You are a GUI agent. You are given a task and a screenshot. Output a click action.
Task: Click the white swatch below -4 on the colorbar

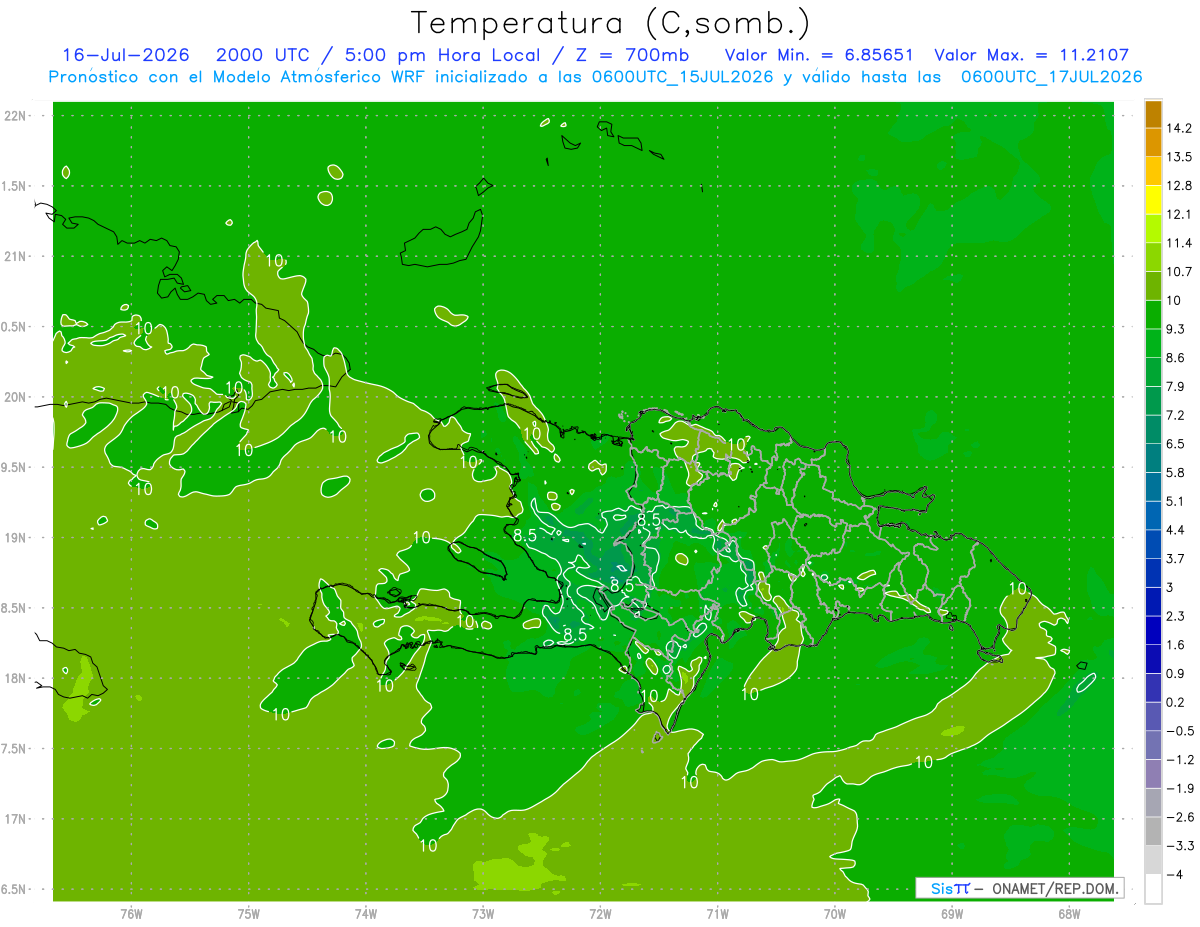pos(1153,889)
